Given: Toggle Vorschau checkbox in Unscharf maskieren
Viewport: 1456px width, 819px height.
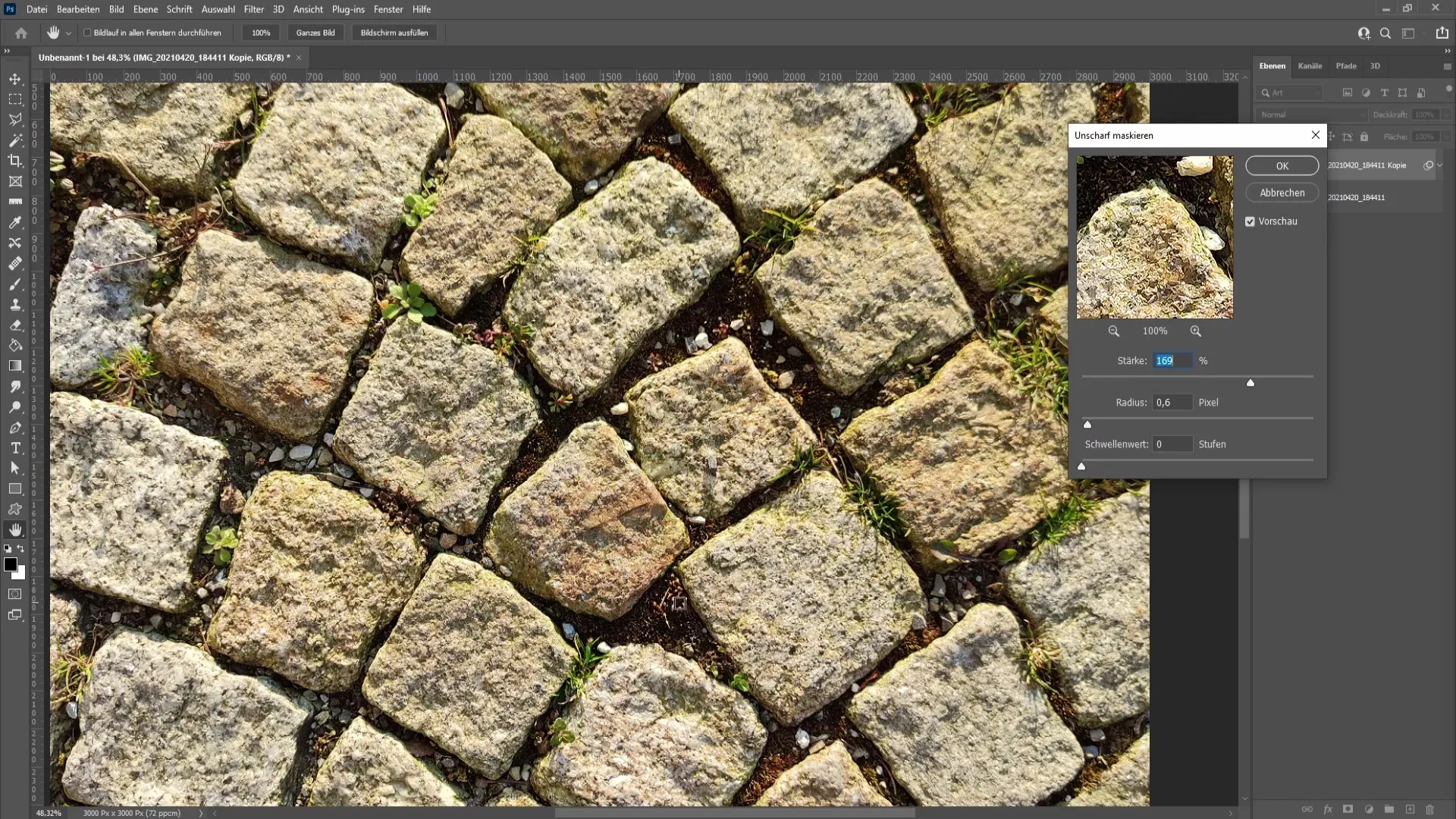Looking at the screenshot, I should [1251, 221].
